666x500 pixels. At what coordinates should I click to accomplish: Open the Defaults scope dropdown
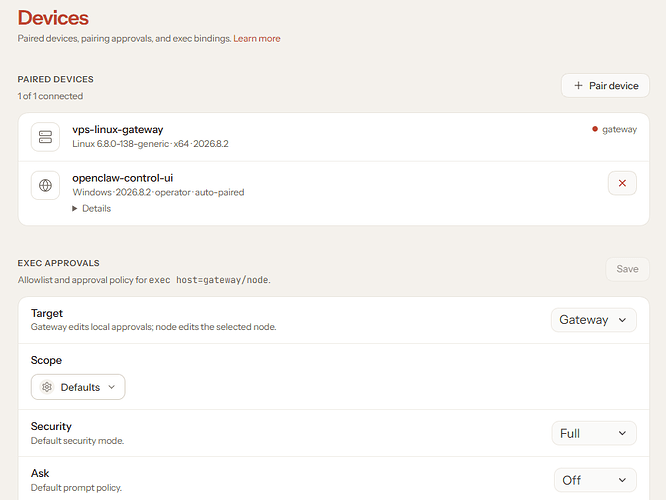pos(78,387)
